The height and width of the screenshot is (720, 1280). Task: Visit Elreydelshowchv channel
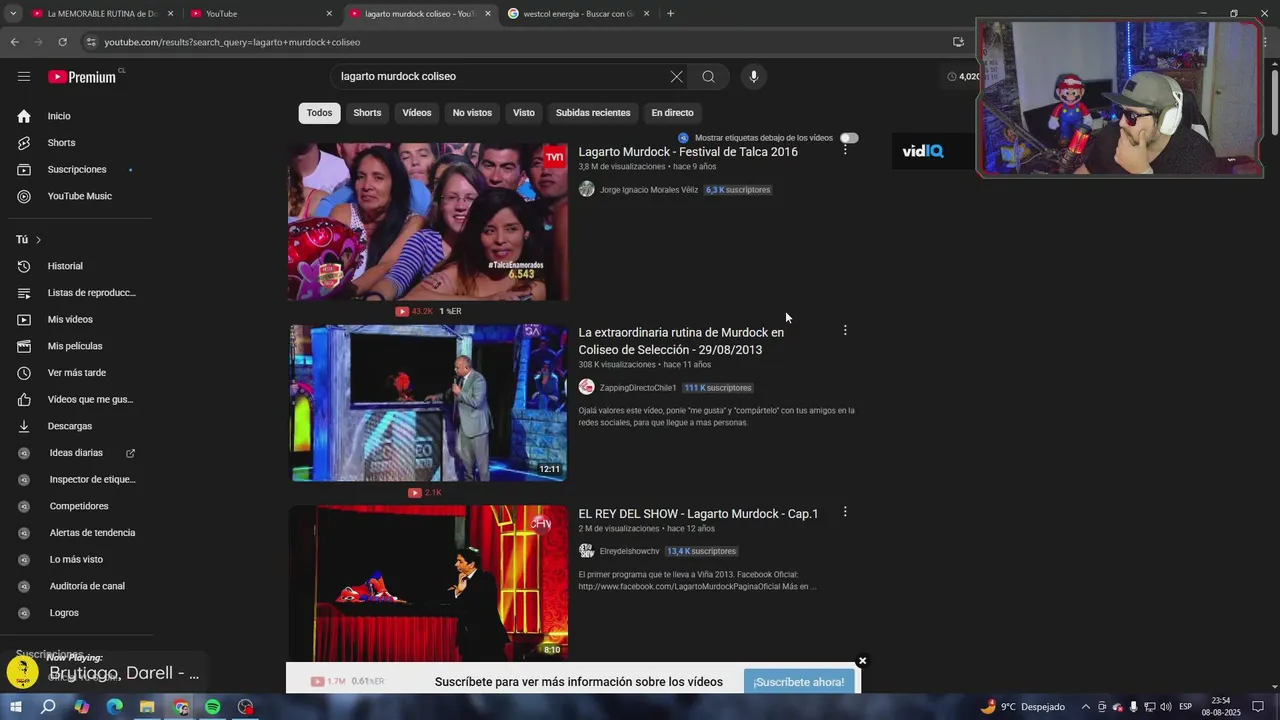pos(629,552)
